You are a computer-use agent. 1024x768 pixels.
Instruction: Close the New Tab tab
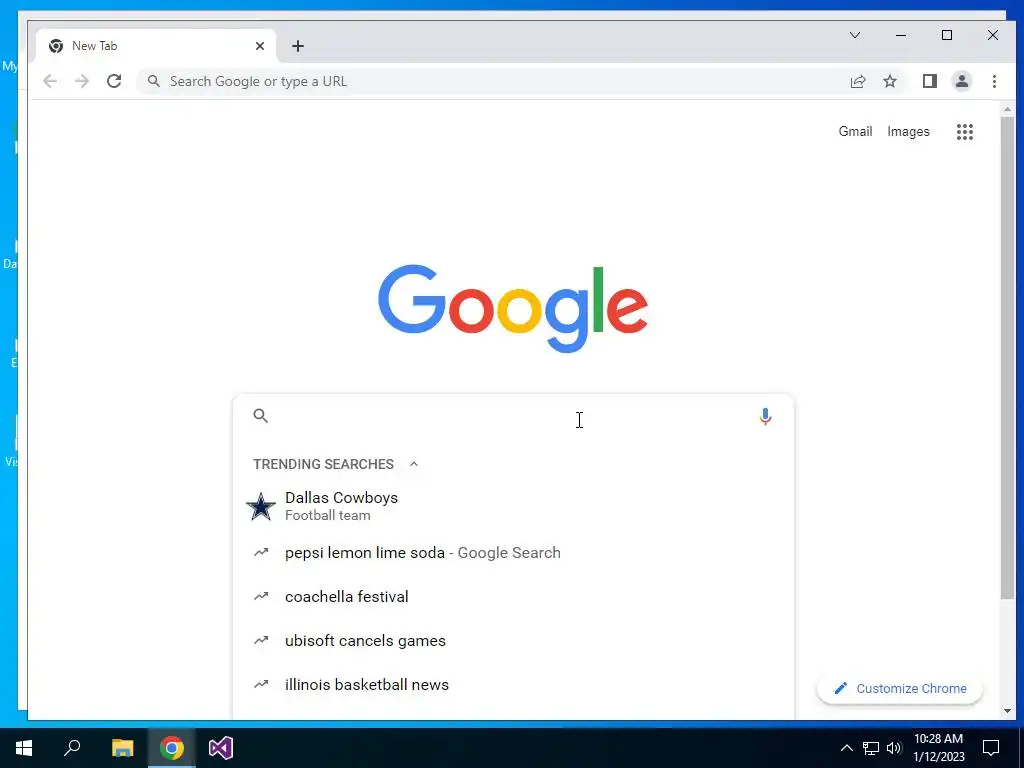tap(260, 46)
